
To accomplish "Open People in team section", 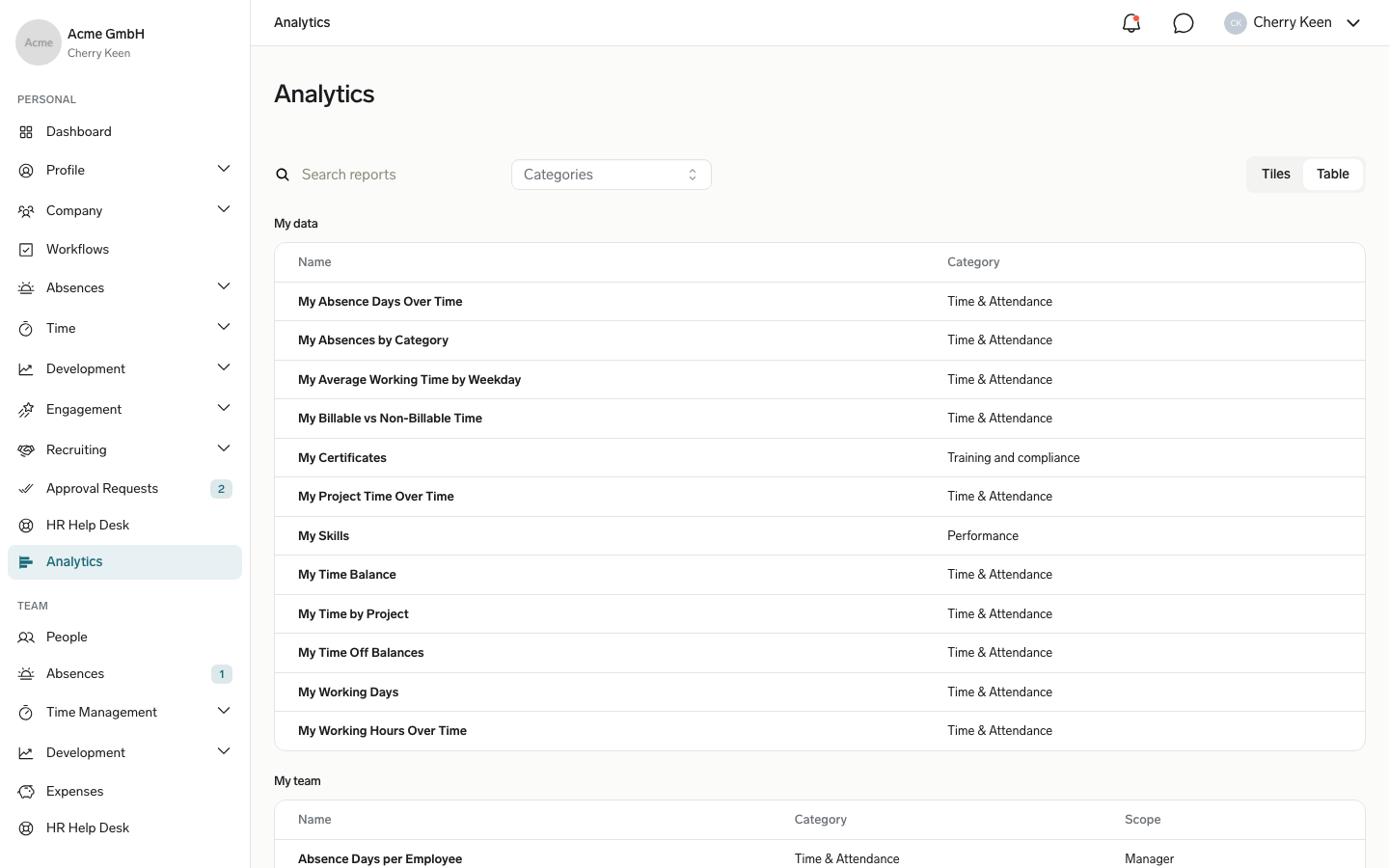I will pos(124,637).
